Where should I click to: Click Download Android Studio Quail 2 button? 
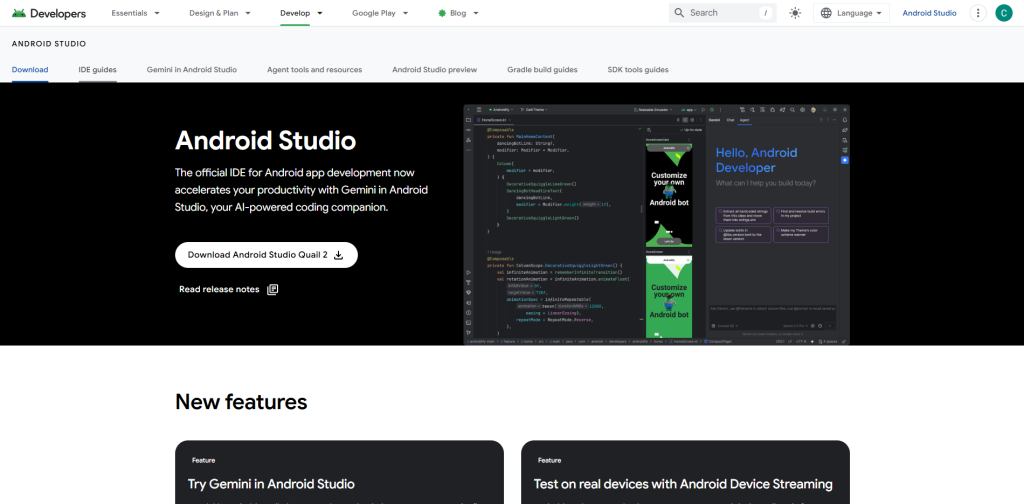click(x=266, y=255)
